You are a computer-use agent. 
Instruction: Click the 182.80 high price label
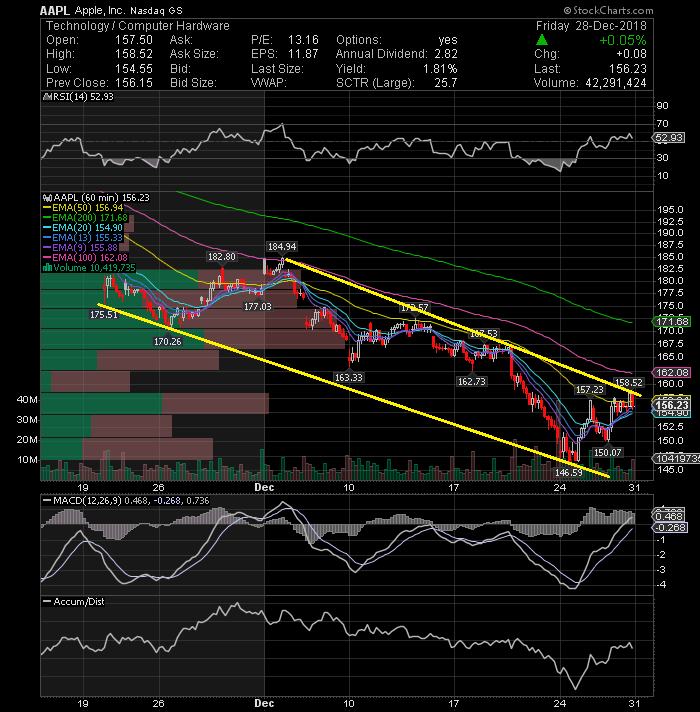tap(222, 257)
